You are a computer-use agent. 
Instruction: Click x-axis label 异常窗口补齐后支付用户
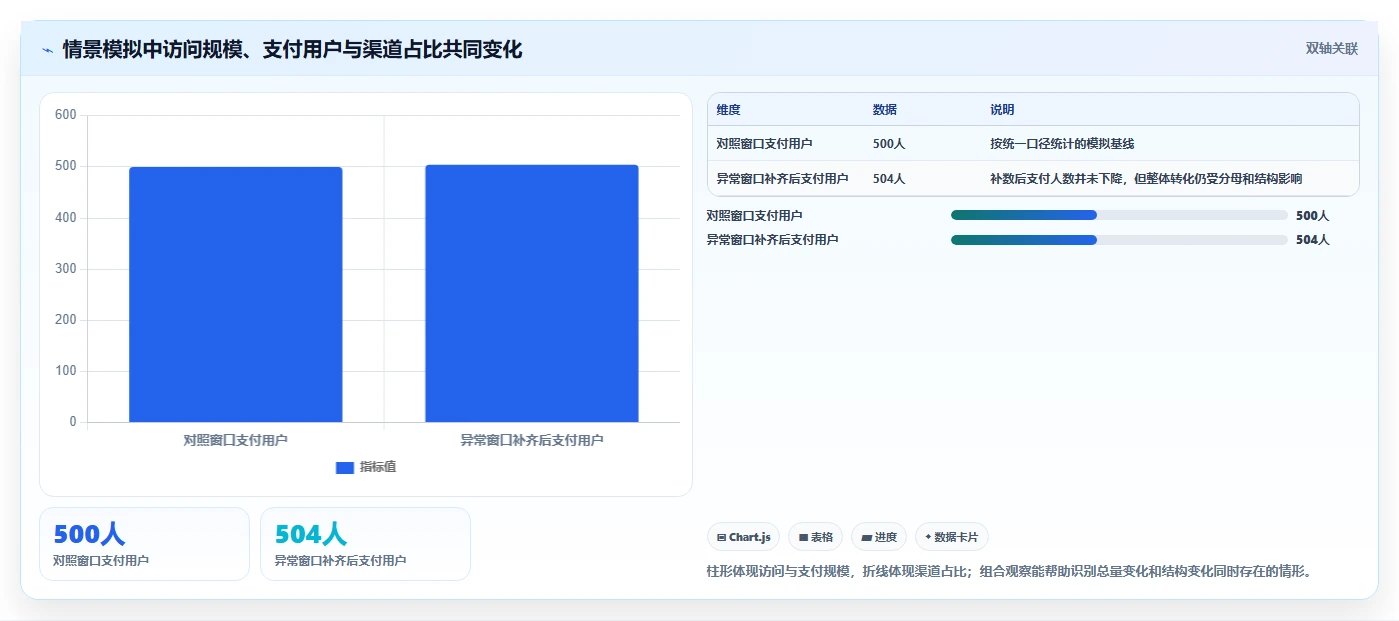tap(532, 440)
